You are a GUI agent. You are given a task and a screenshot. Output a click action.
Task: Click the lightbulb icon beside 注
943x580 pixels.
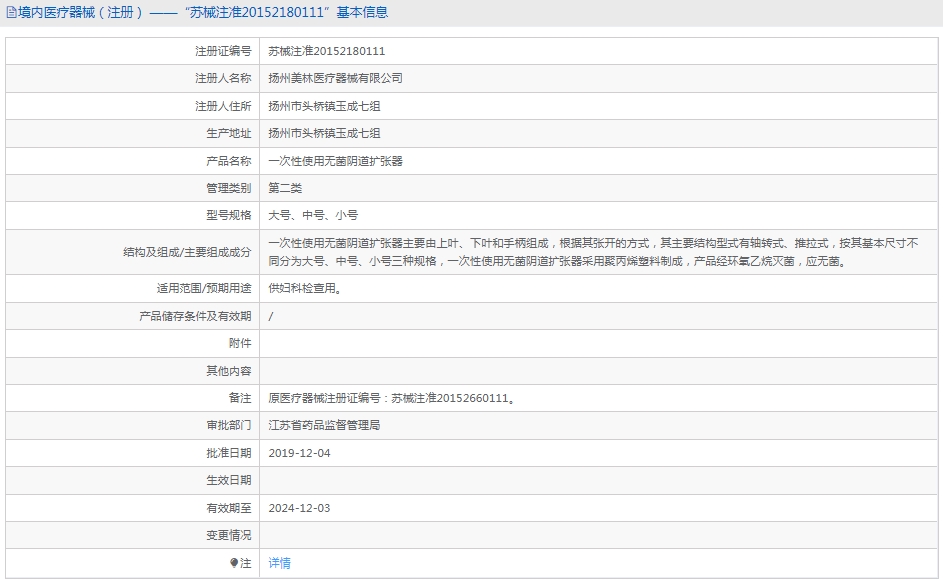pyautogui.click(x=231, y=563)
